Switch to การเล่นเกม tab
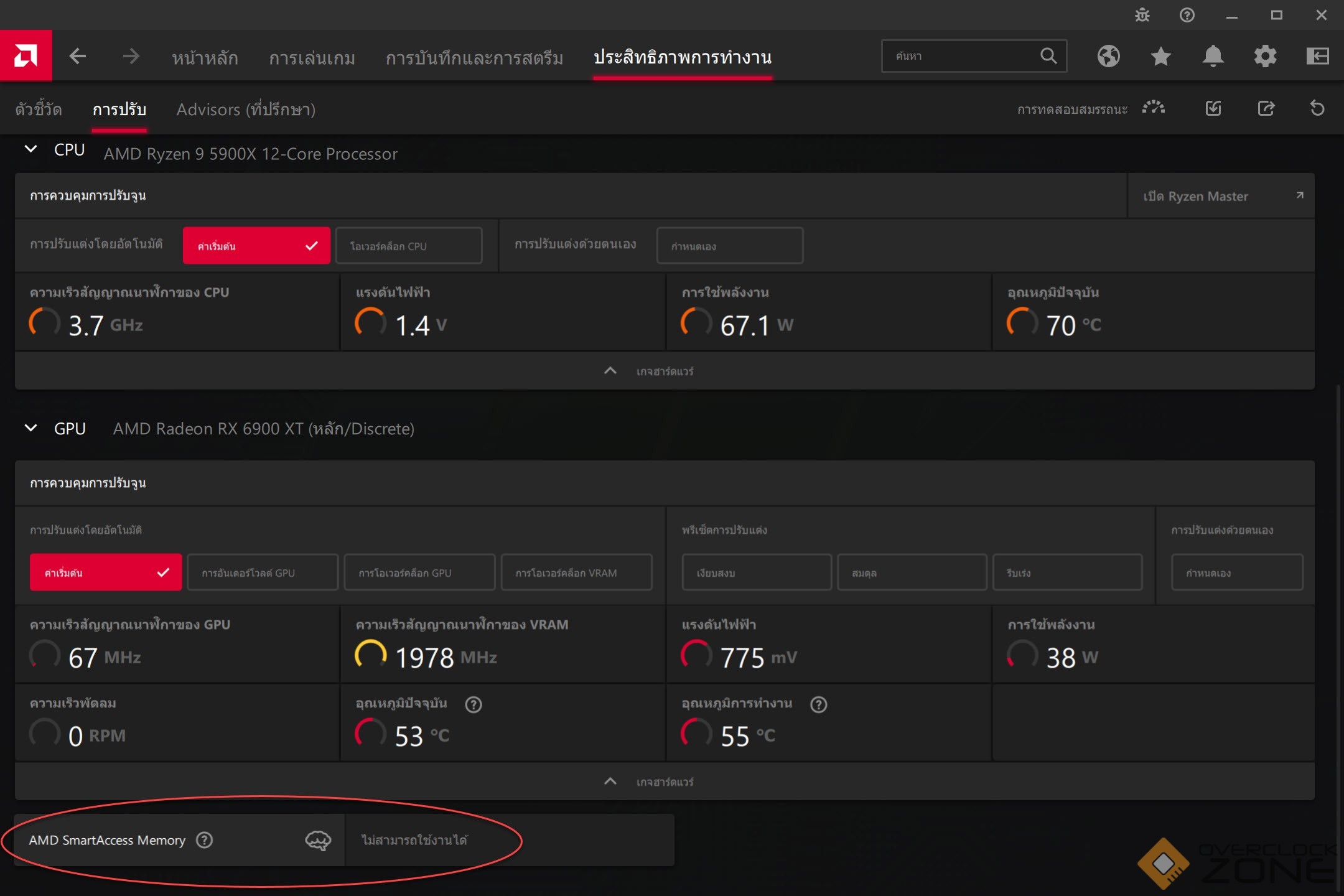The height and width of the screenshot is (896, 1344). point(312,57)
